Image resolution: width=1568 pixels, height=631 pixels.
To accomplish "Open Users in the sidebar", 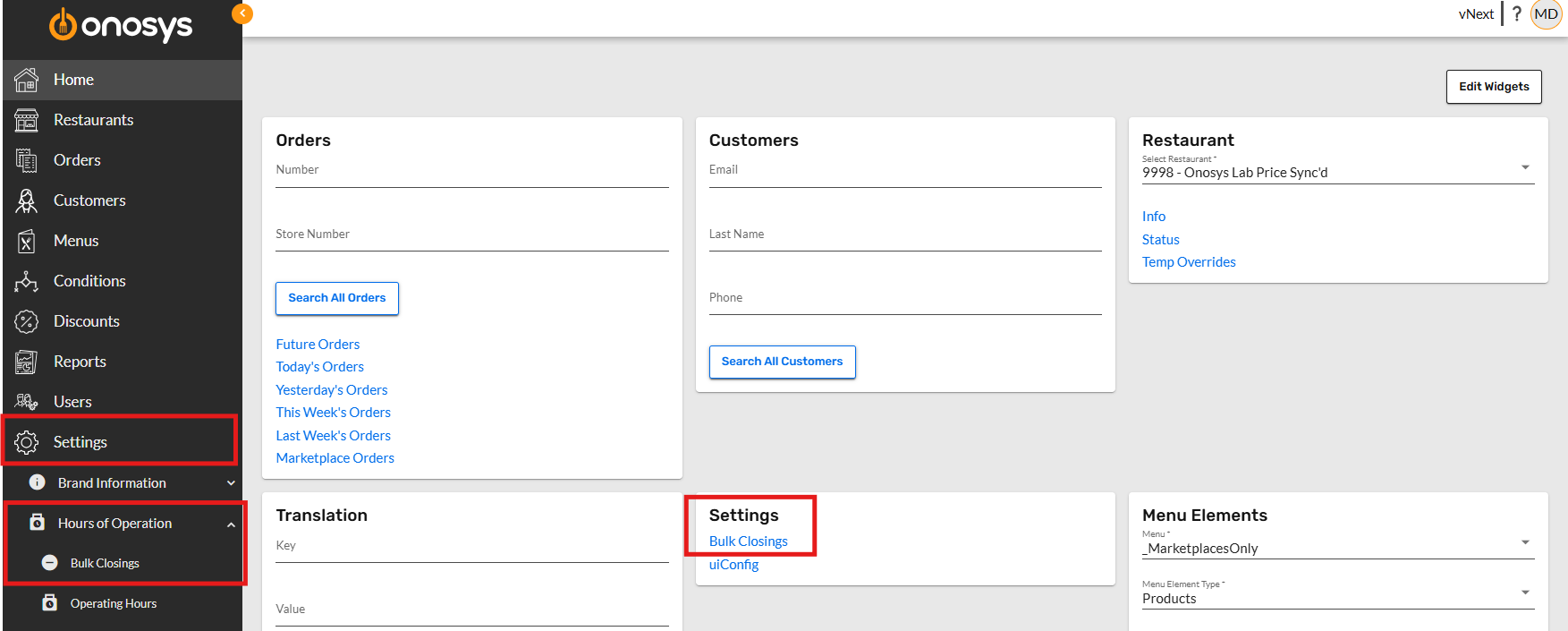I will (123, 402).
